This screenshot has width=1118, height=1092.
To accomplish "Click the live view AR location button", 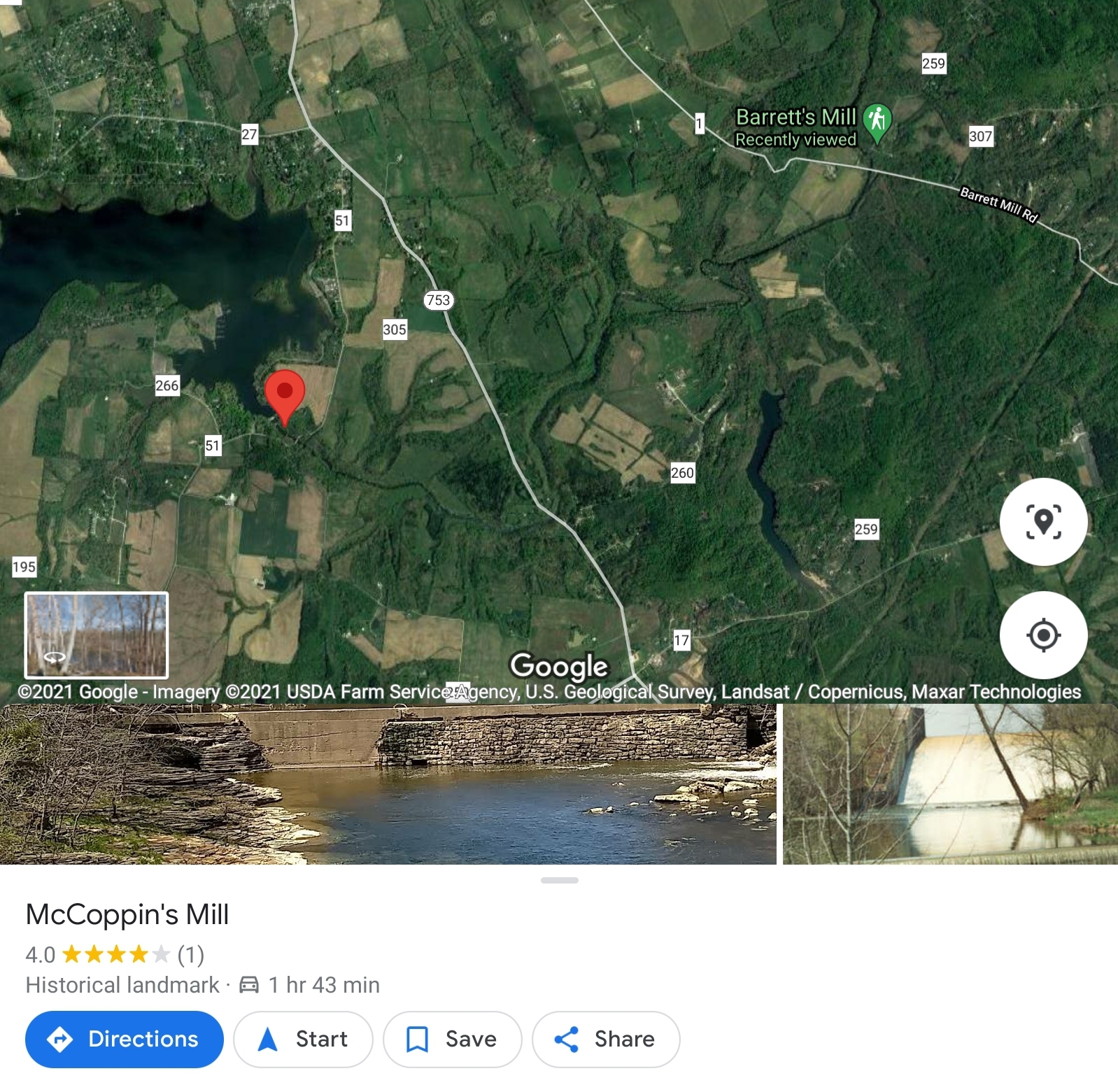I will (1043, 522).
